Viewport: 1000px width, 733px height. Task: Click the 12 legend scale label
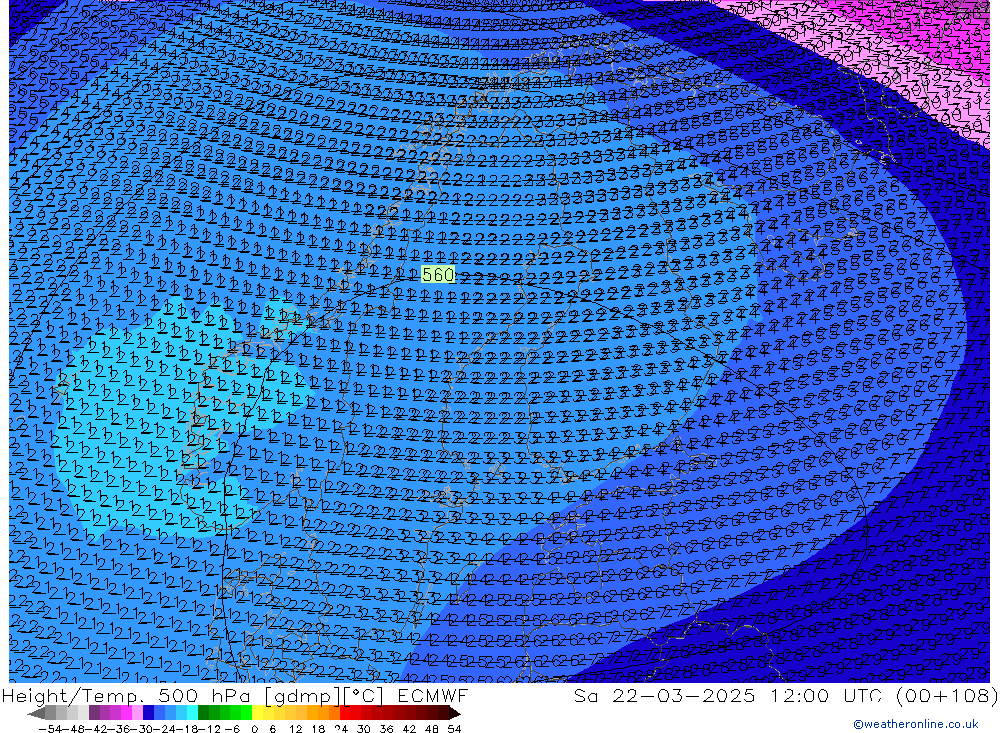(x=295, y=729)
